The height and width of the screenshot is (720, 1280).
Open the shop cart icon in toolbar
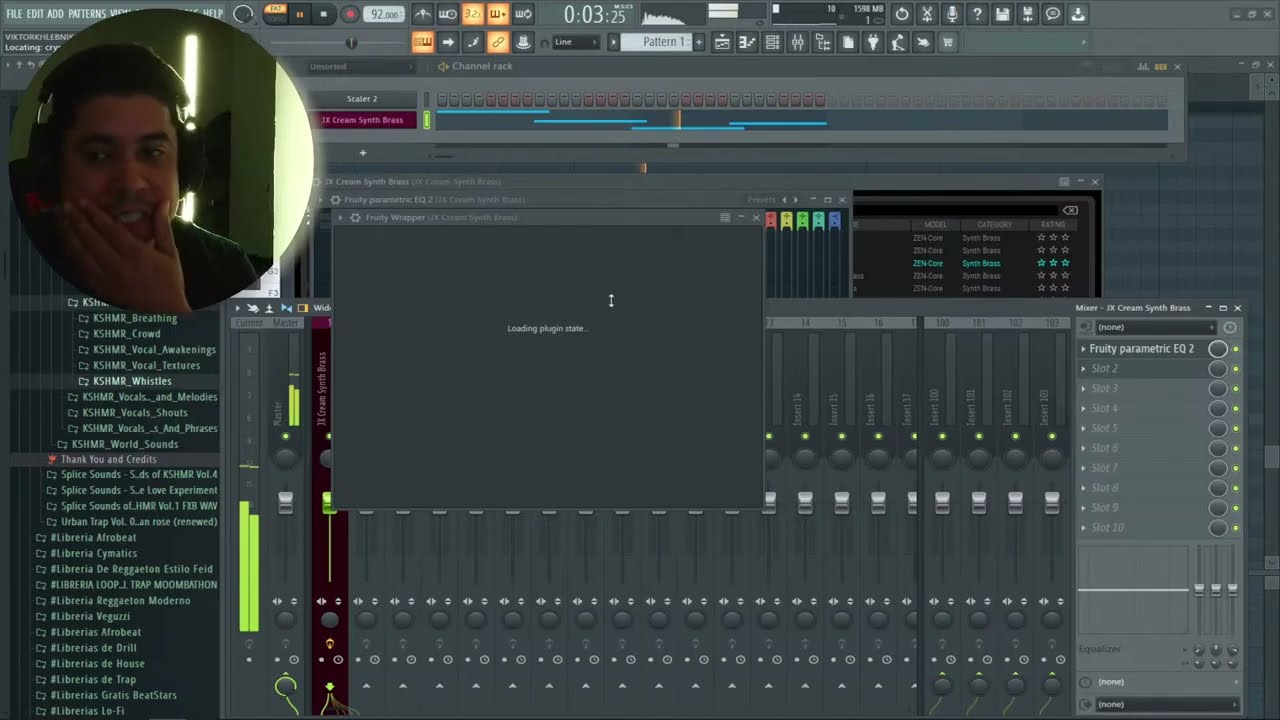(948, 42)
